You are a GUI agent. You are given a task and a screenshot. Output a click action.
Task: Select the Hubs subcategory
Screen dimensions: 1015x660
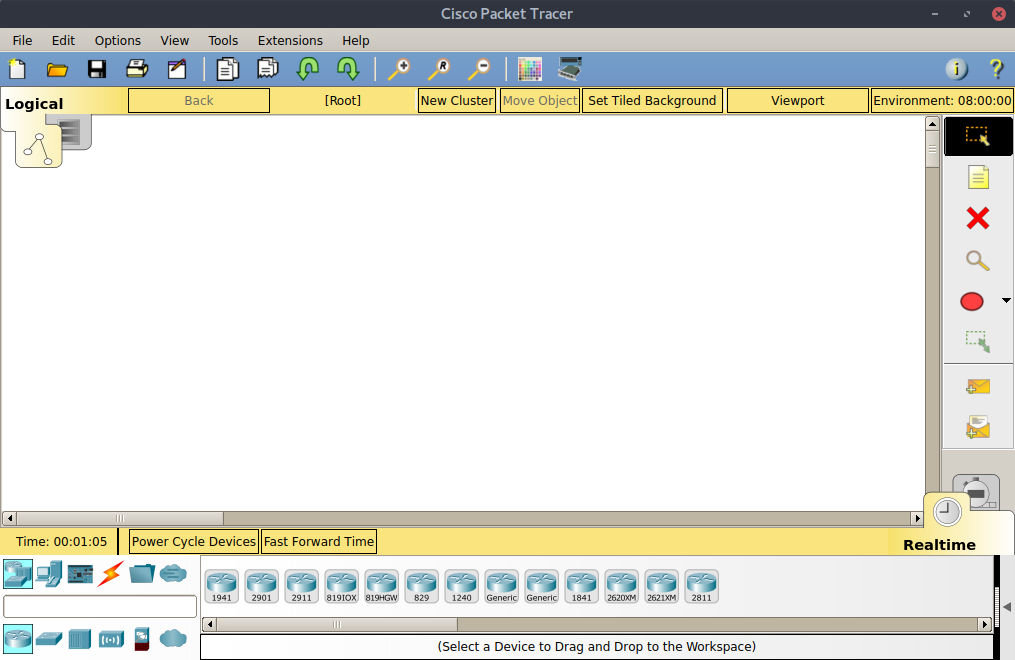click(80, 639)
